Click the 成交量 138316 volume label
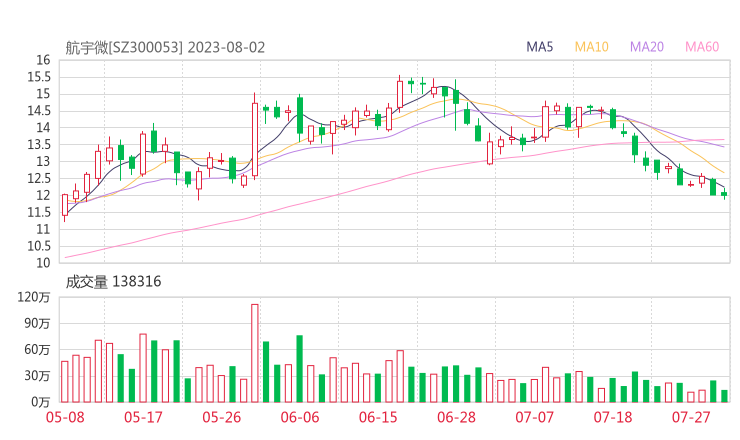740x440 pixels. coord(113,282)
